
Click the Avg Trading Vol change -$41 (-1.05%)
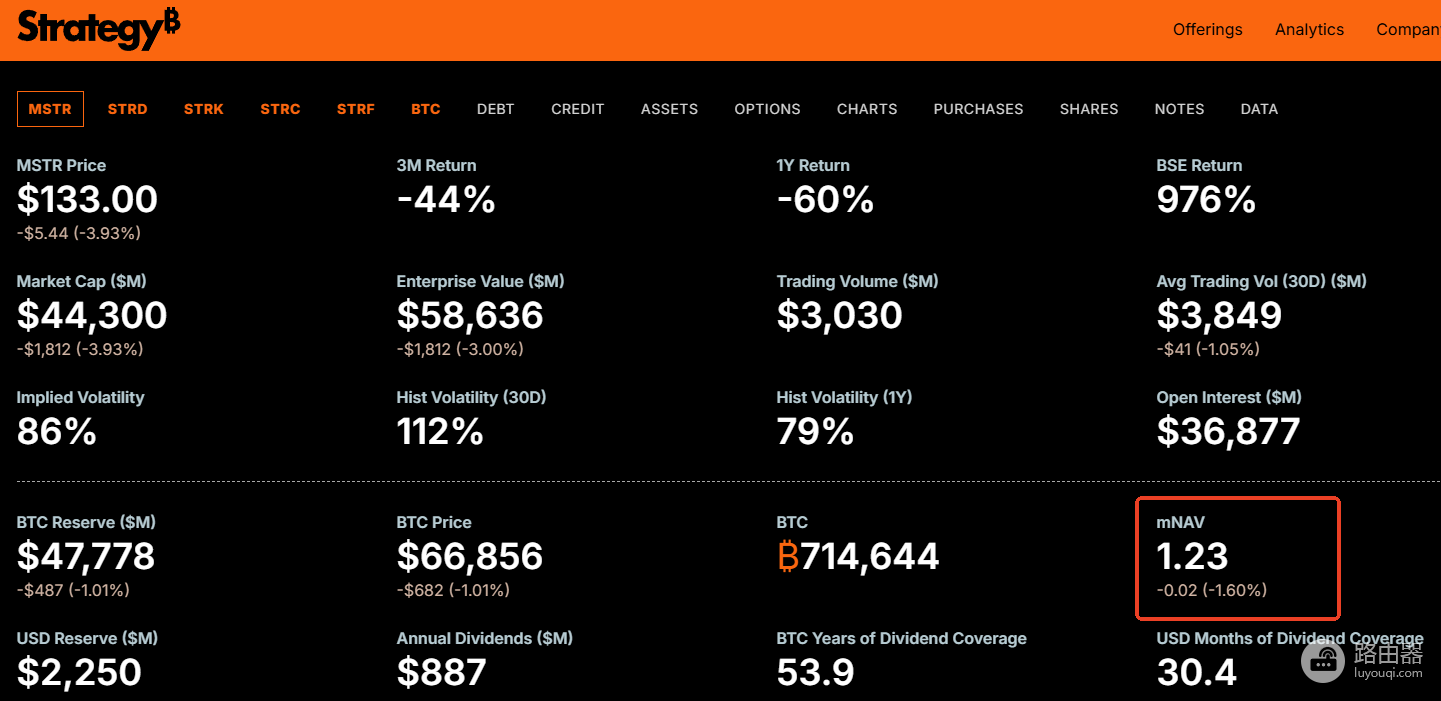(1208, 349)
